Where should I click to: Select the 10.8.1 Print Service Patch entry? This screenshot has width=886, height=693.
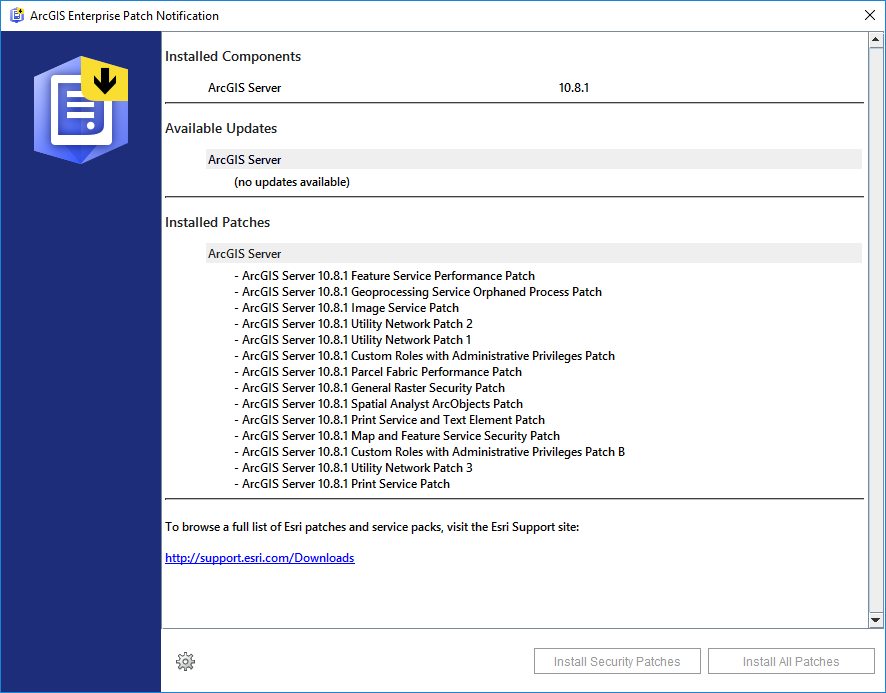(x=342, y=484)
